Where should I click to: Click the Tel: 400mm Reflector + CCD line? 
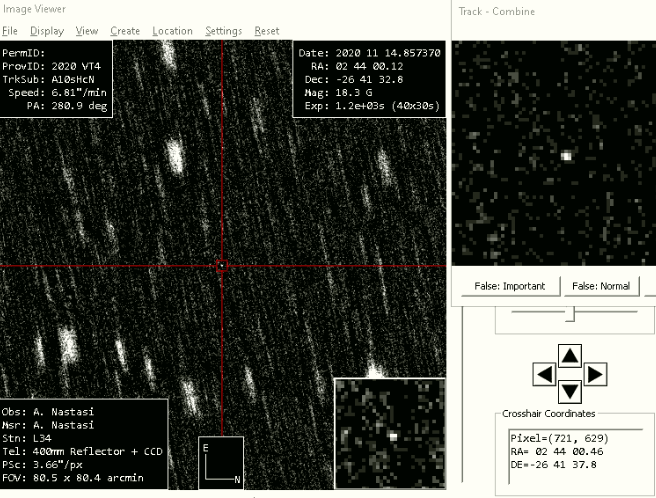pos(82,451)
